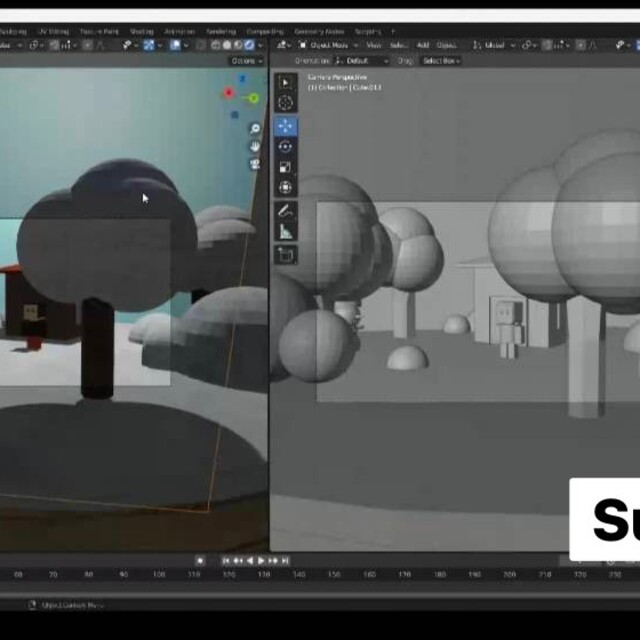Open the Drag Select Box dropdown
640x640 pixels.
click(441, 61)
